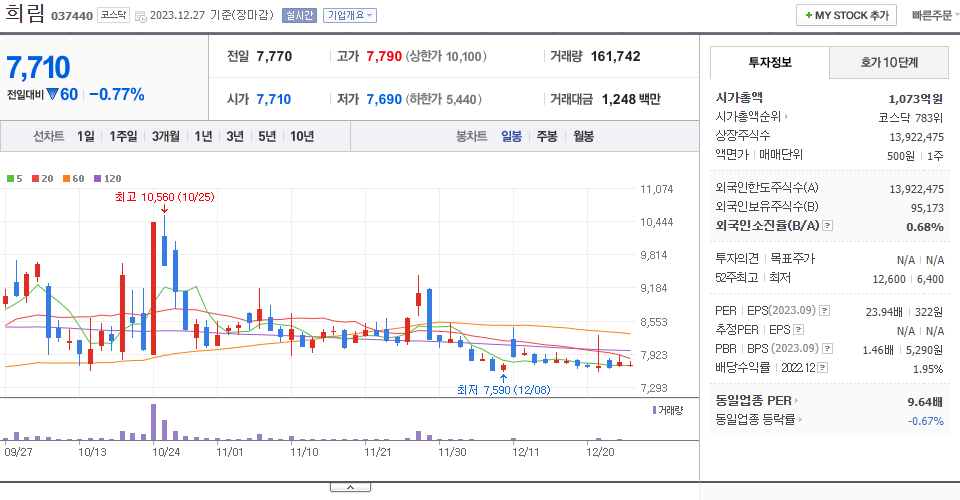This screenshot has height=500, width=960.
Task: Click the 거래대금 value 1,248 백만
Action: point(631,99)
